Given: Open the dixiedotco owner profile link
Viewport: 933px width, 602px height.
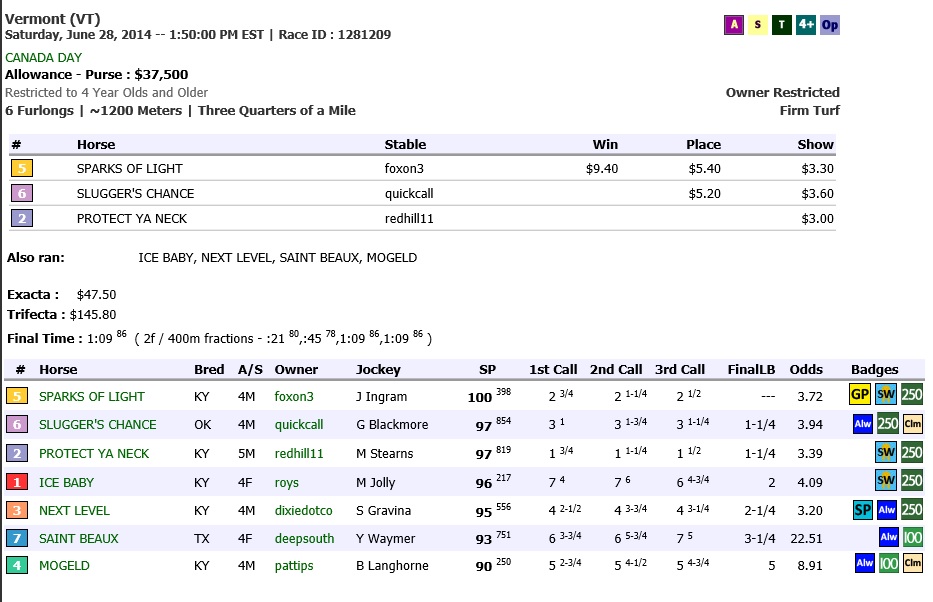Looking at the screenshot, I should point(303,511).
